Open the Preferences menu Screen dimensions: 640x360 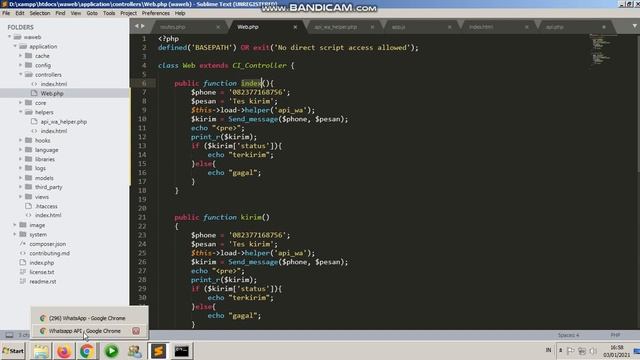click(x=156, y=13)
